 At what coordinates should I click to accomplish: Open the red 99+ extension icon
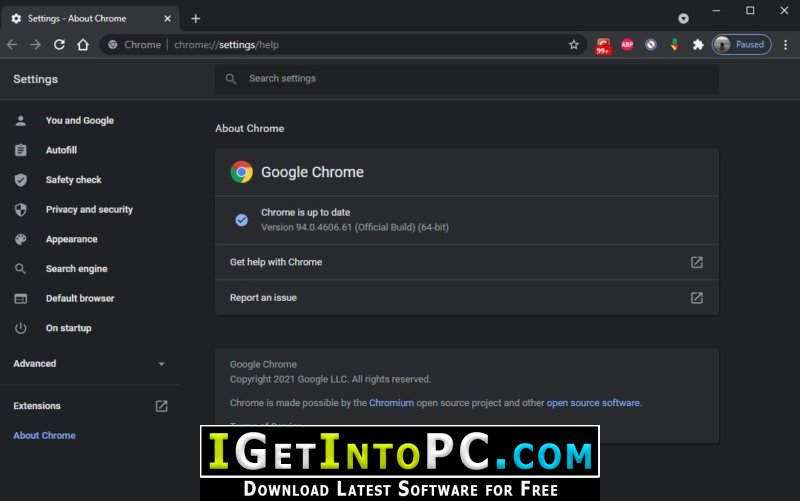pyautogui.click(x=603, y=46)
